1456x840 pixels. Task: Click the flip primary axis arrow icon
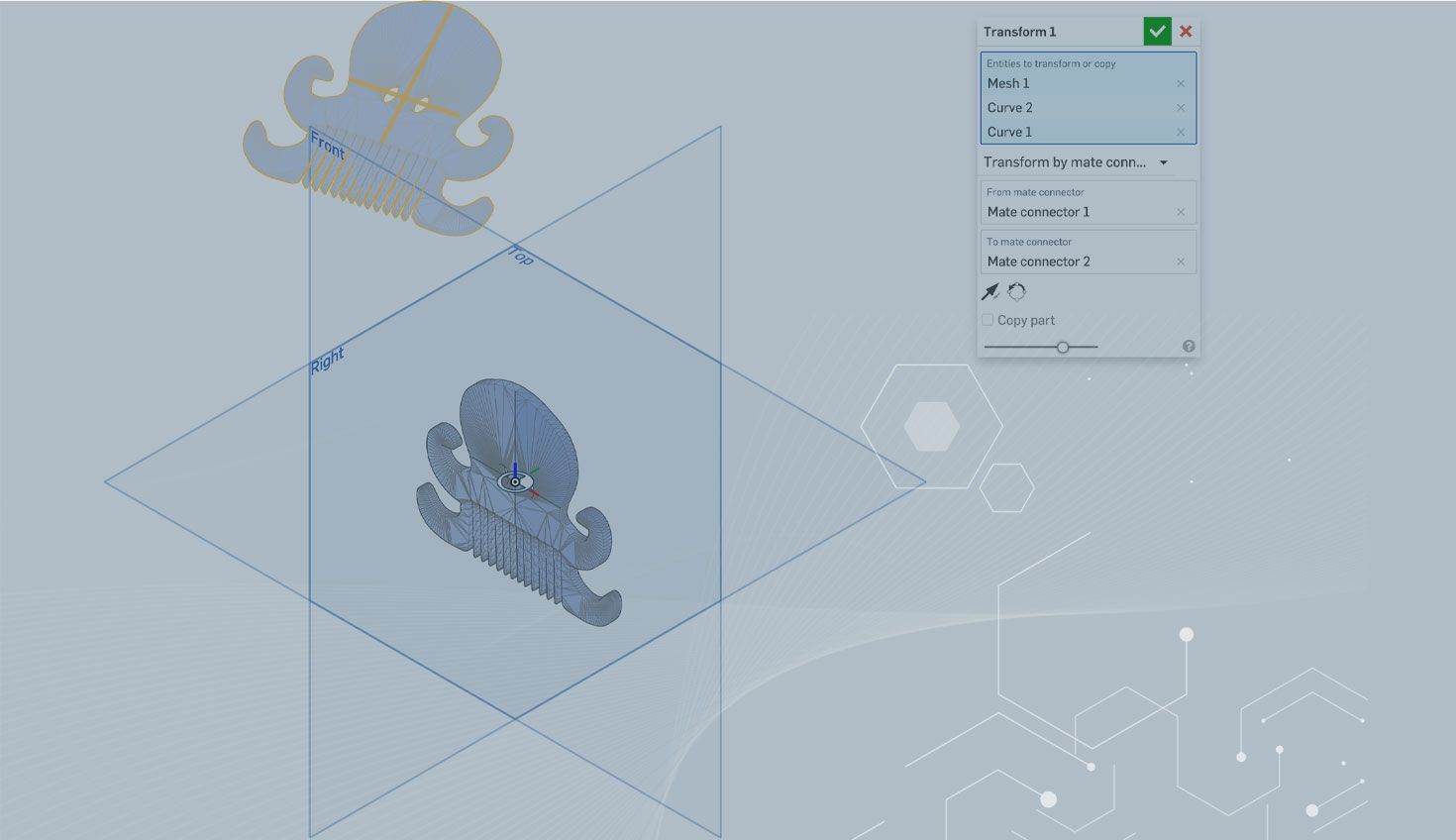tap(989, 292)
